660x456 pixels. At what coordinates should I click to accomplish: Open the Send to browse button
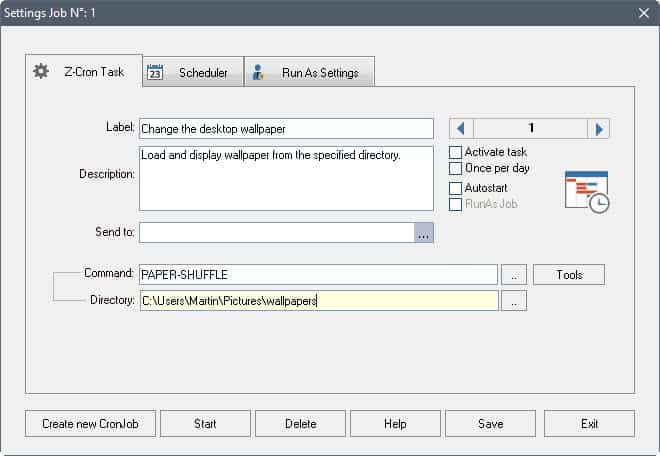click(424, 233)
